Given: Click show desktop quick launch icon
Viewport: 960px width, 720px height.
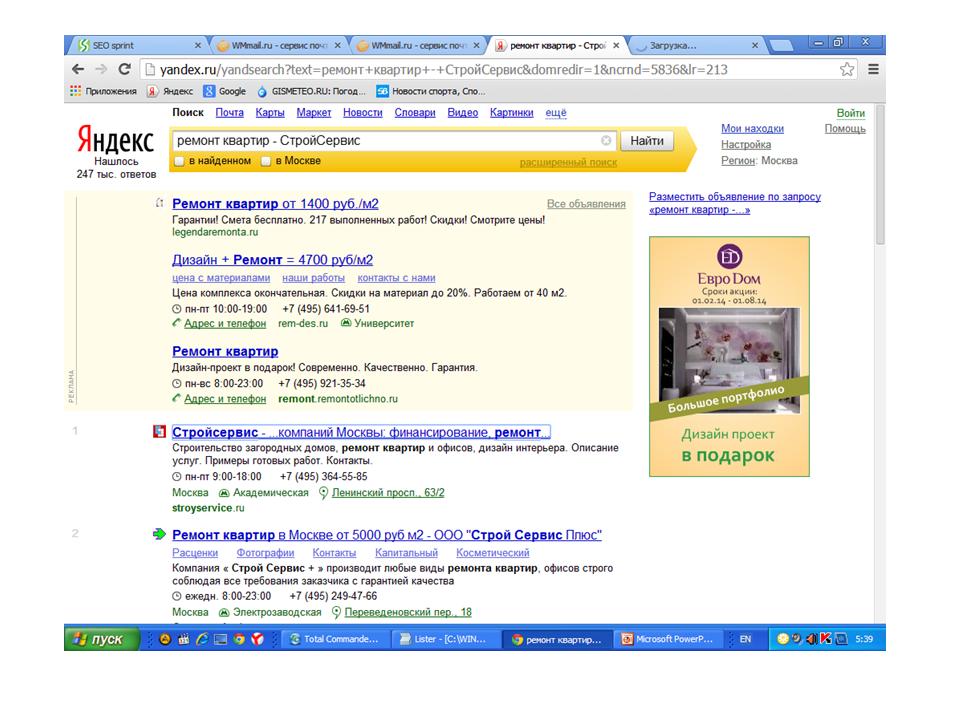Looking at the screenshot, I should 220,639.
